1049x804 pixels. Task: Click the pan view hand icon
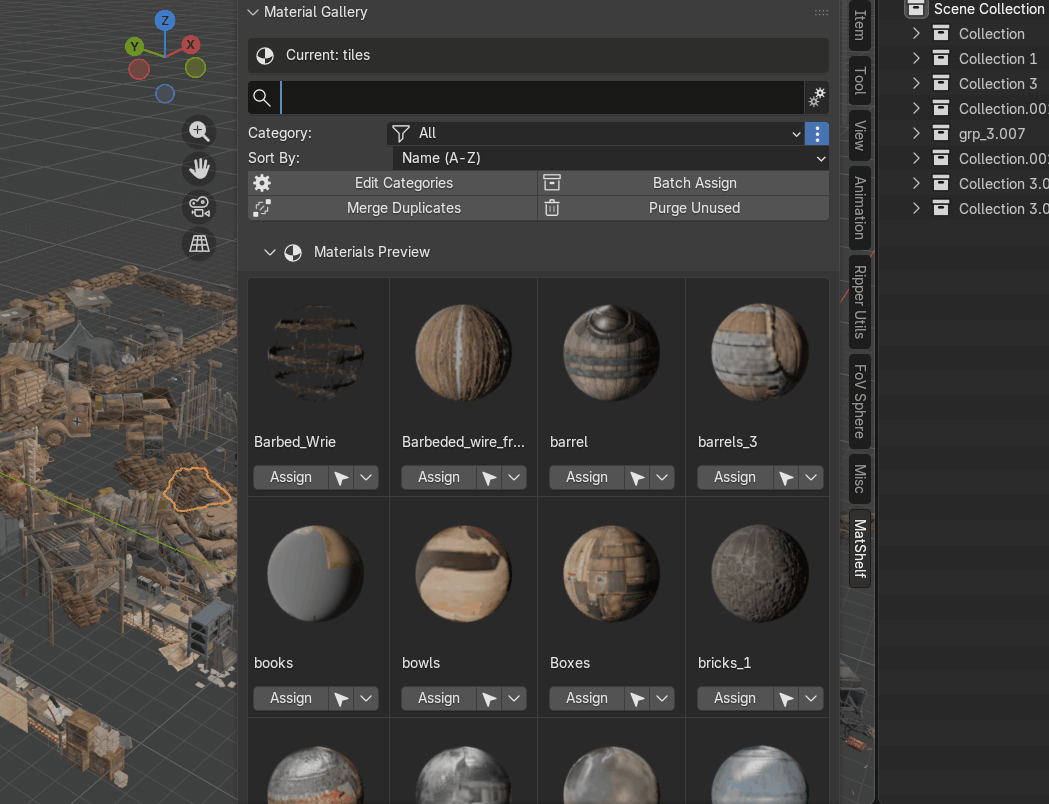[x=199, y=169]
